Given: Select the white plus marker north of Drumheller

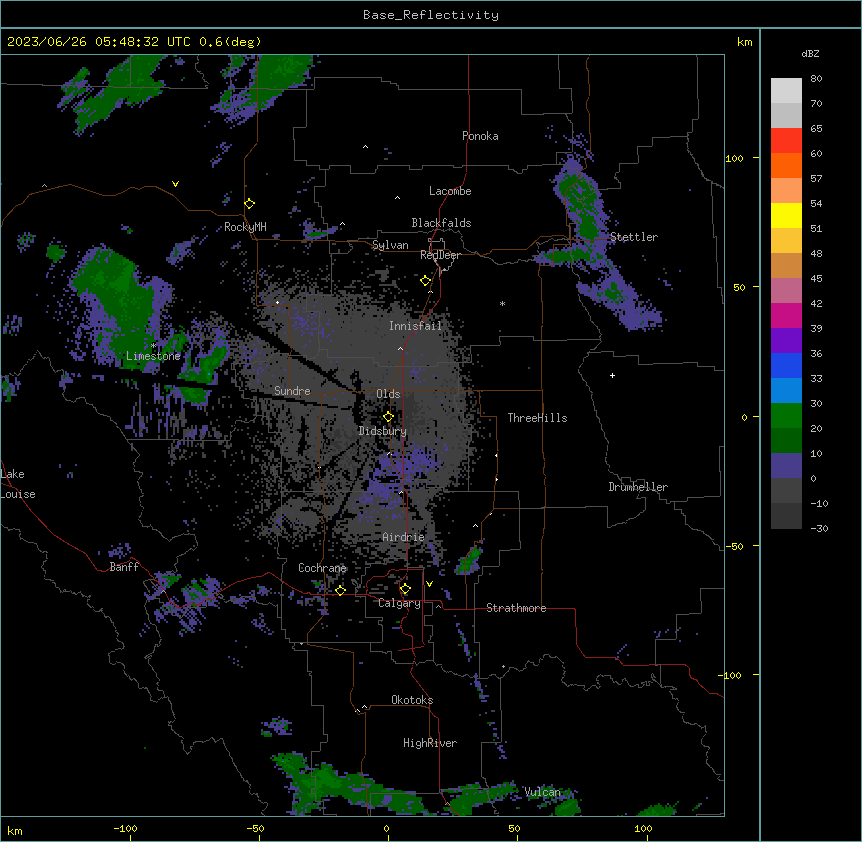Looking at the screenshot, I should tap(612, 375).
